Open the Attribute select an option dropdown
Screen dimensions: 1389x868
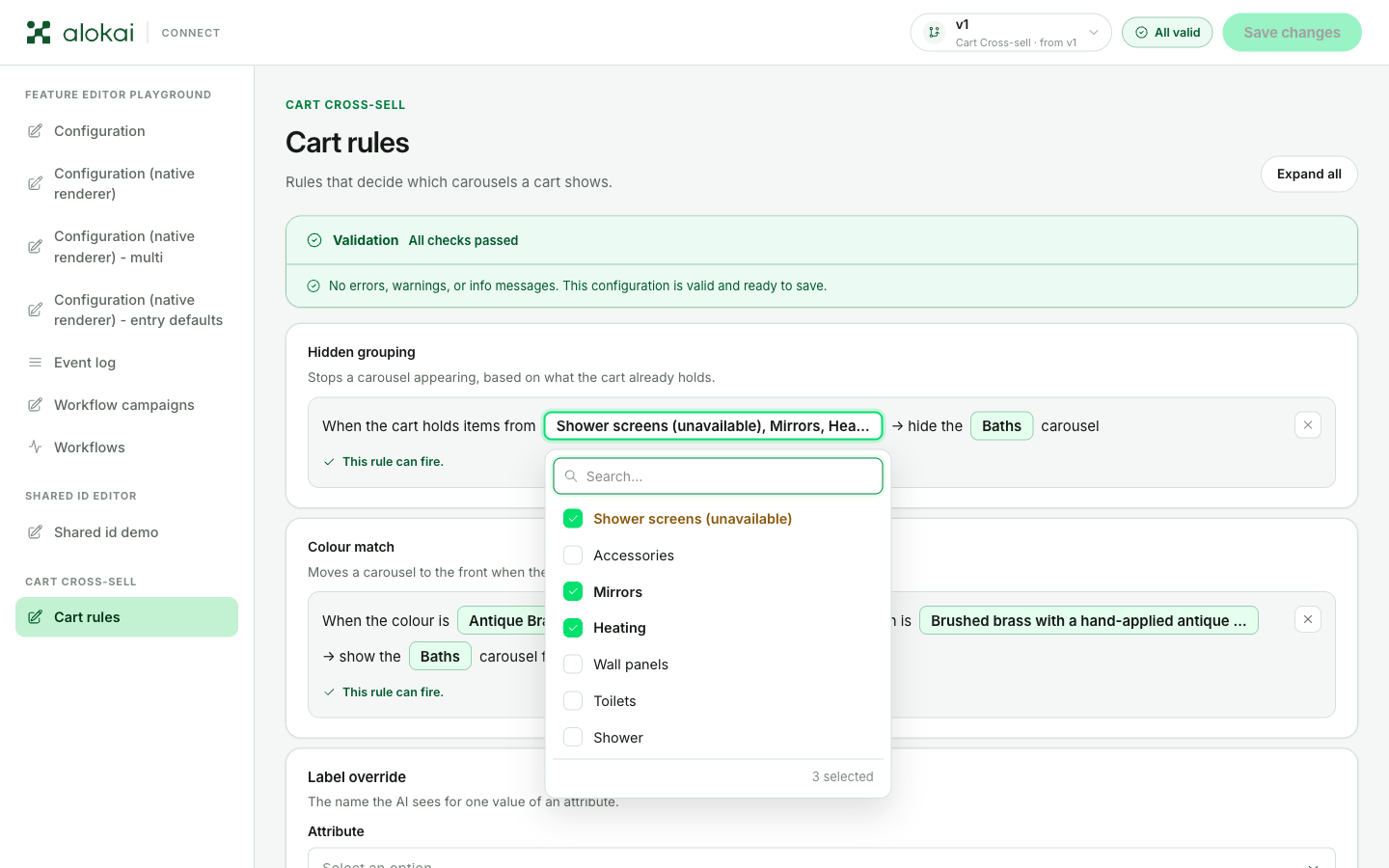[x=821, y=858]
